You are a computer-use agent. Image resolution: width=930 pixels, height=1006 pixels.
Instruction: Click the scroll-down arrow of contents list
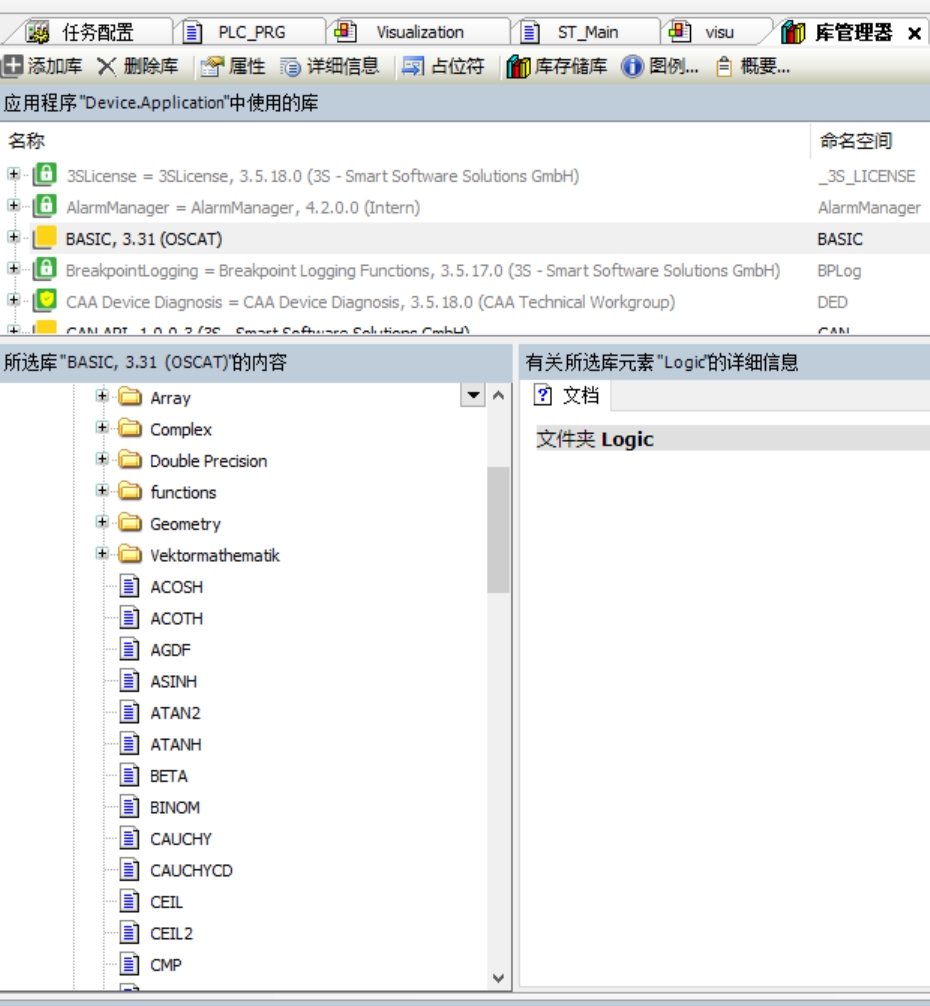pyautogui.click(x=498, y=978)
